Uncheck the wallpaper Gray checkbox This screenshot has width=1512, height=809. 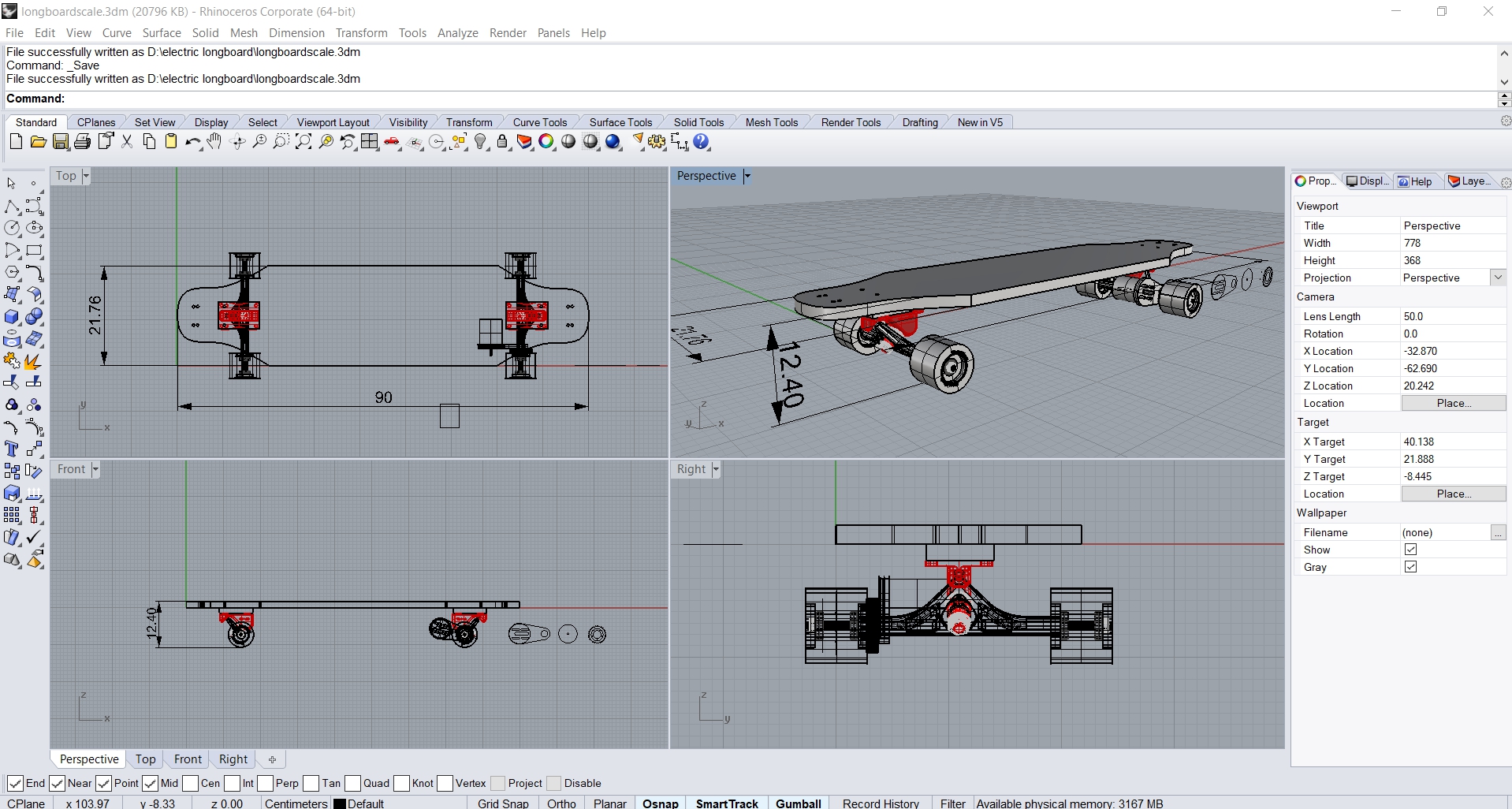[1411, 567]
